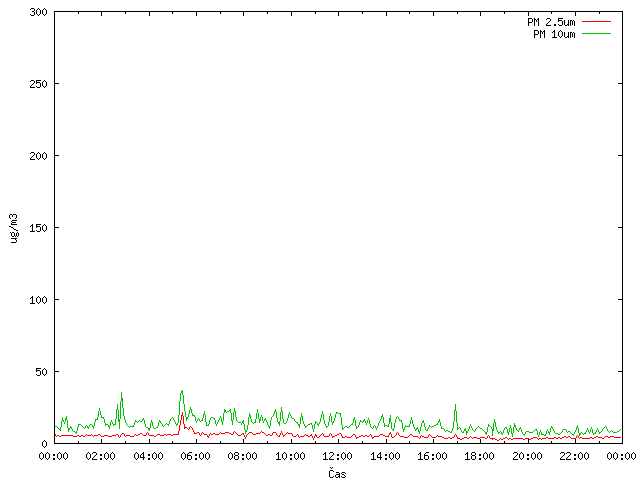Click the Čas x-axis title
640x480 pixels.
click(337, 473)
